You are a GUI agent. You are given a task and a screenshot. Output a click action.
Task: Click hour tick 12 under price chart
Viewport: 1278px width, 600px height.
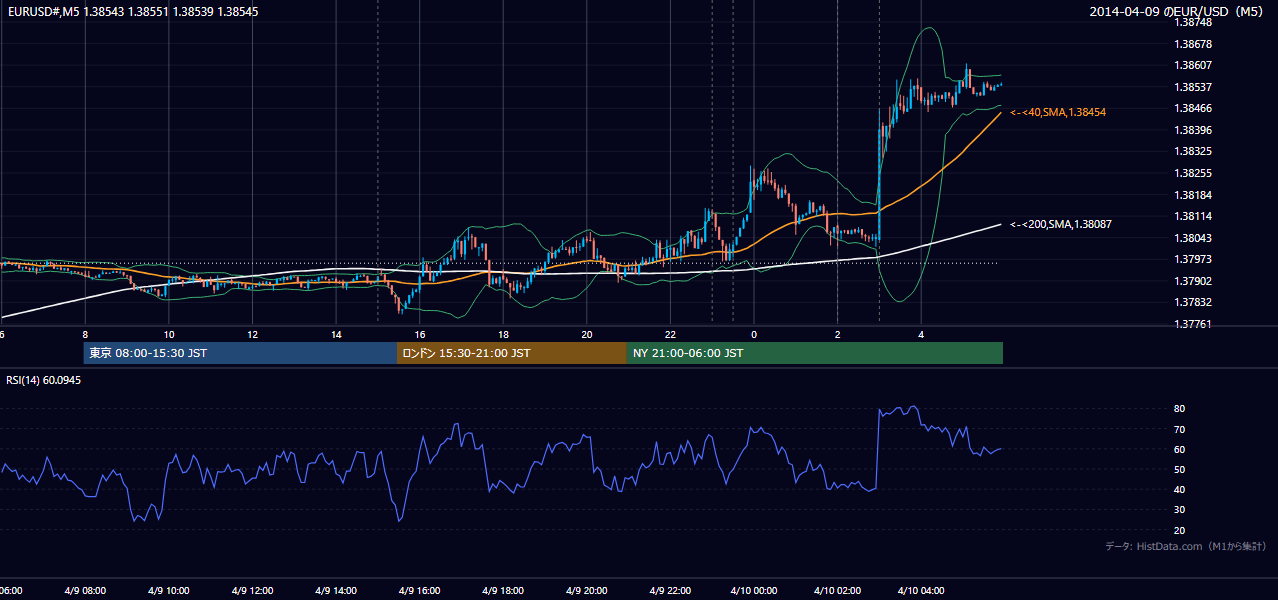[x=252, y=334]
